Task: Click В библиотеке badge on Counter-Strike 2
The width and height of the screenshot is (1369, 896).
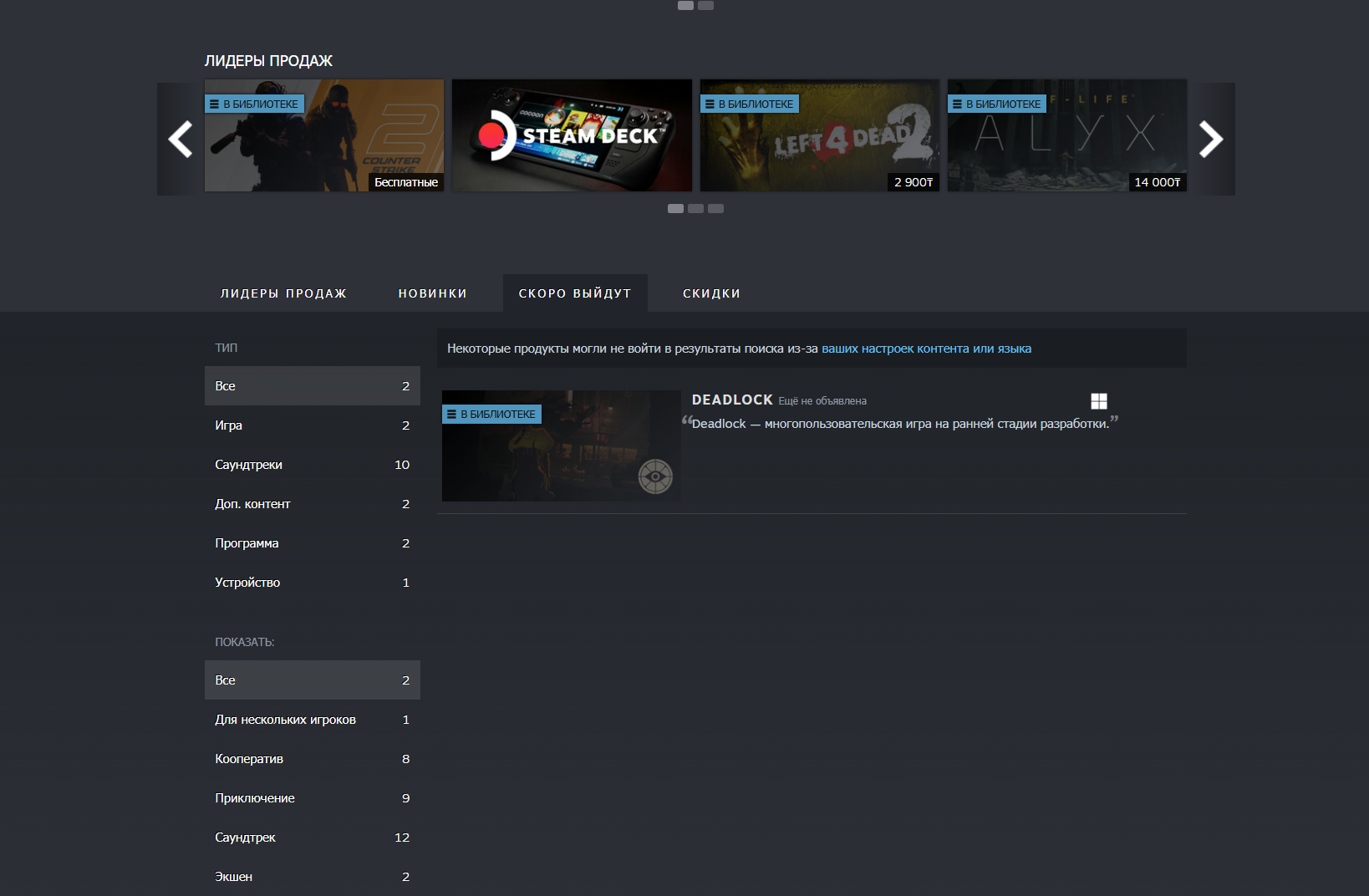Action: pos(254,104)
